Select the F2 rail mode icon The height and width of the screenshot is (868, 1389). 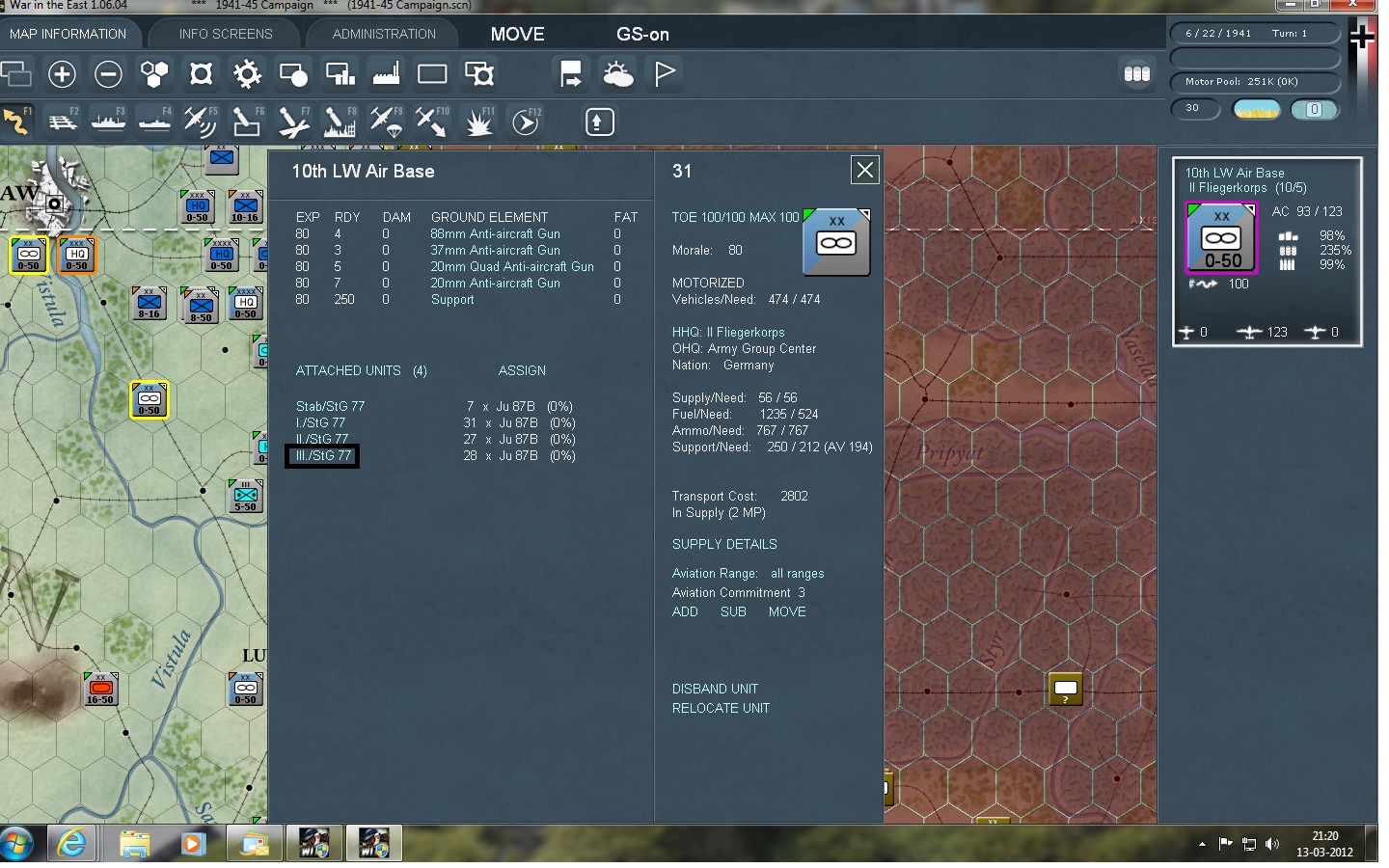click(x=63, y=122)
